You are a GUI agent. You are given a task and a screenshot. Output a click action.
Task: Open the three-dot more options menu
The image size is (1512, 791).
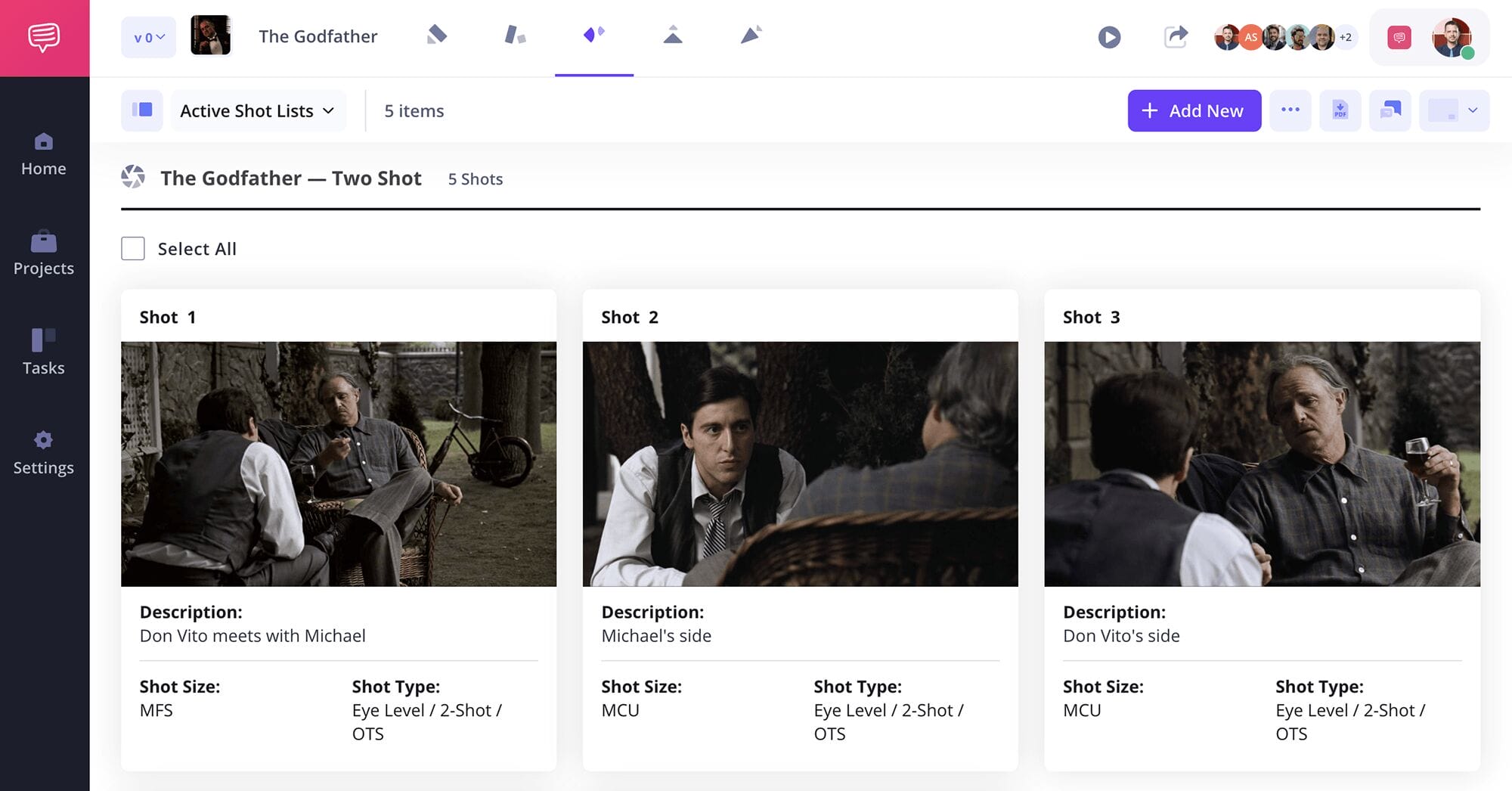point(1290,110)
